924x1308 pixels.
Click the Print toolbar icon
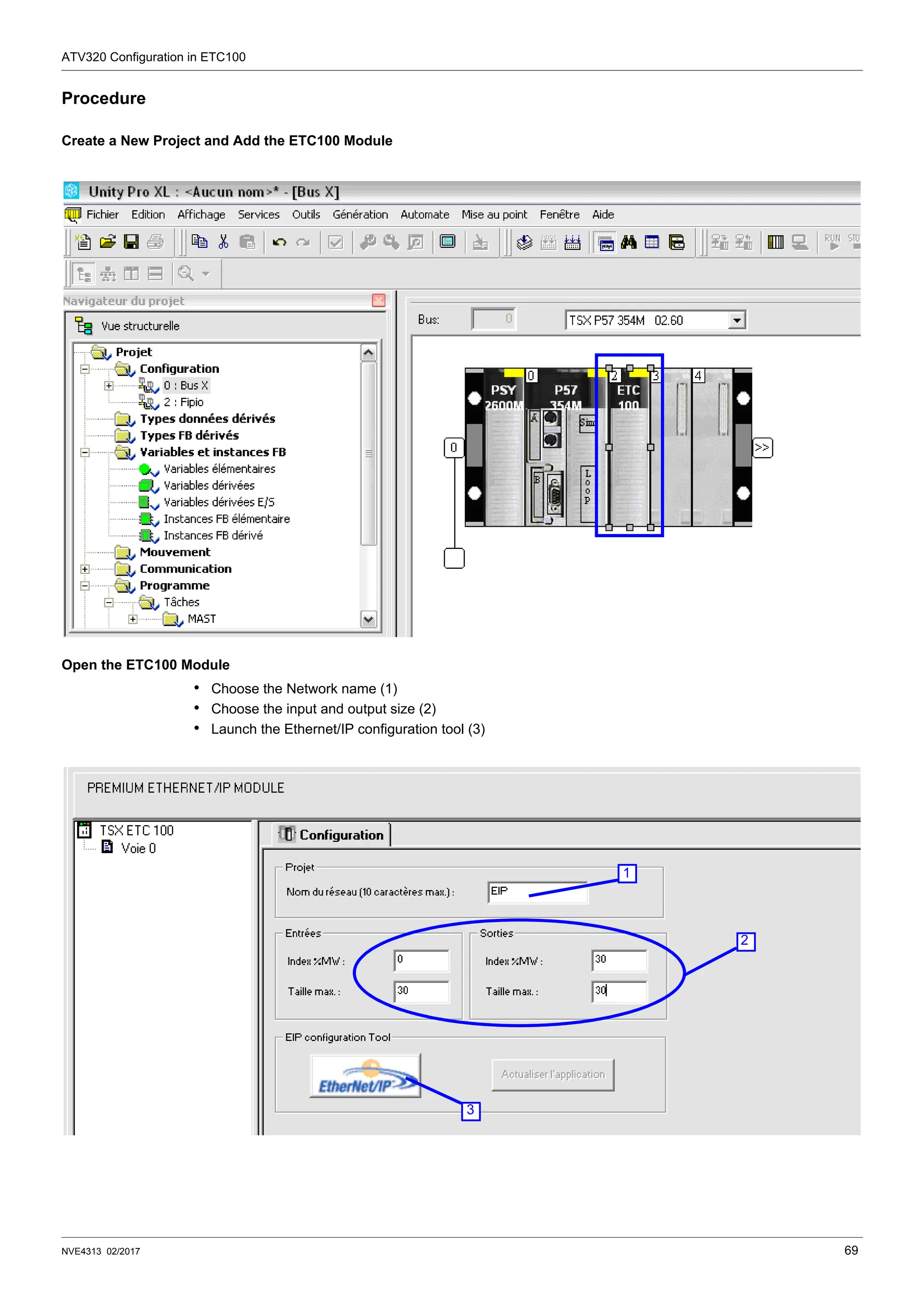[x=155, y=242]
